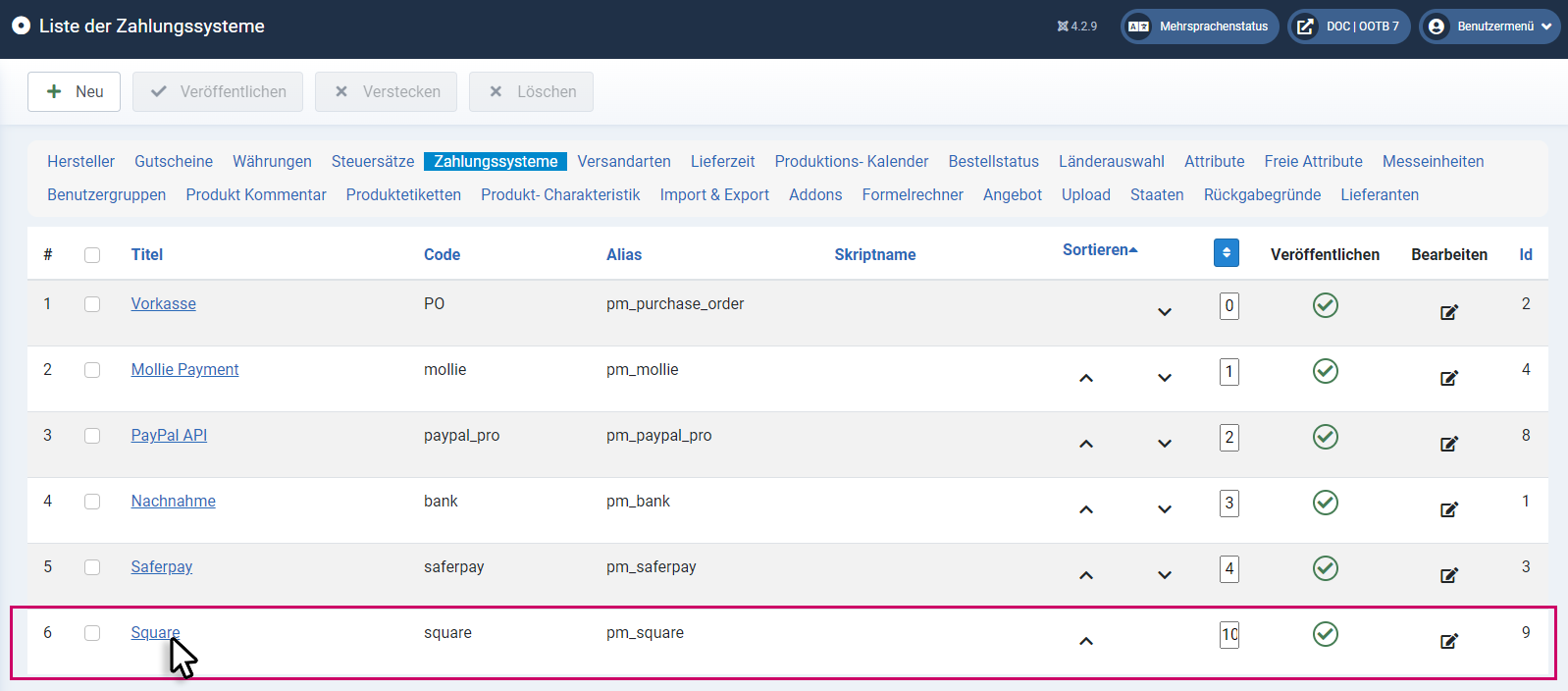Screen dimensions: 1568x691
Task: Select the PayPal API checkbox
Action: pyautogui.click(x=92, y=436)
